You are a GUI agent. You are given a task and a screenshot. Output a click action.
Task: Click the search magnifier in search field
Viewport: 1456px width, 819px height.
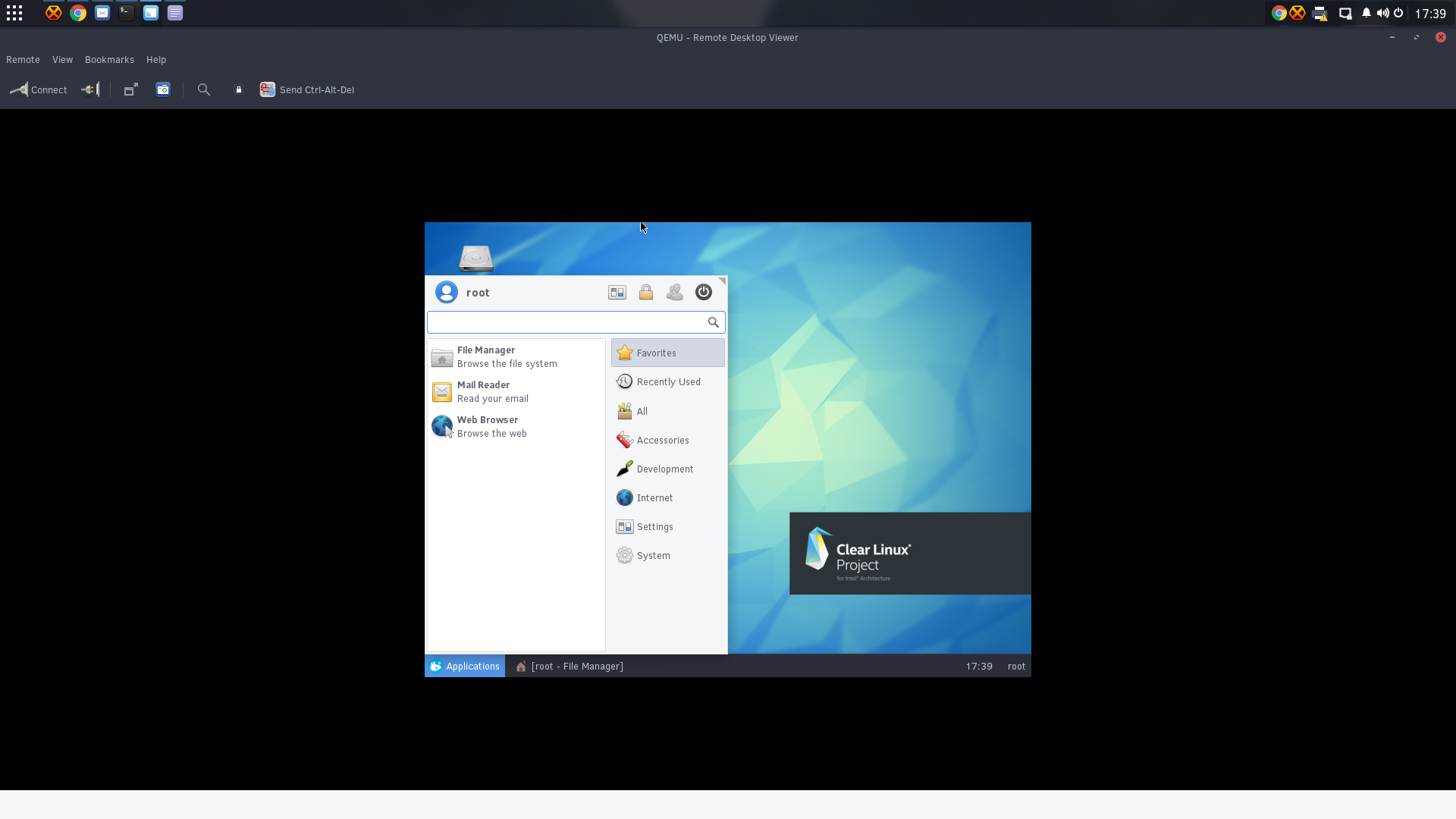714,322
